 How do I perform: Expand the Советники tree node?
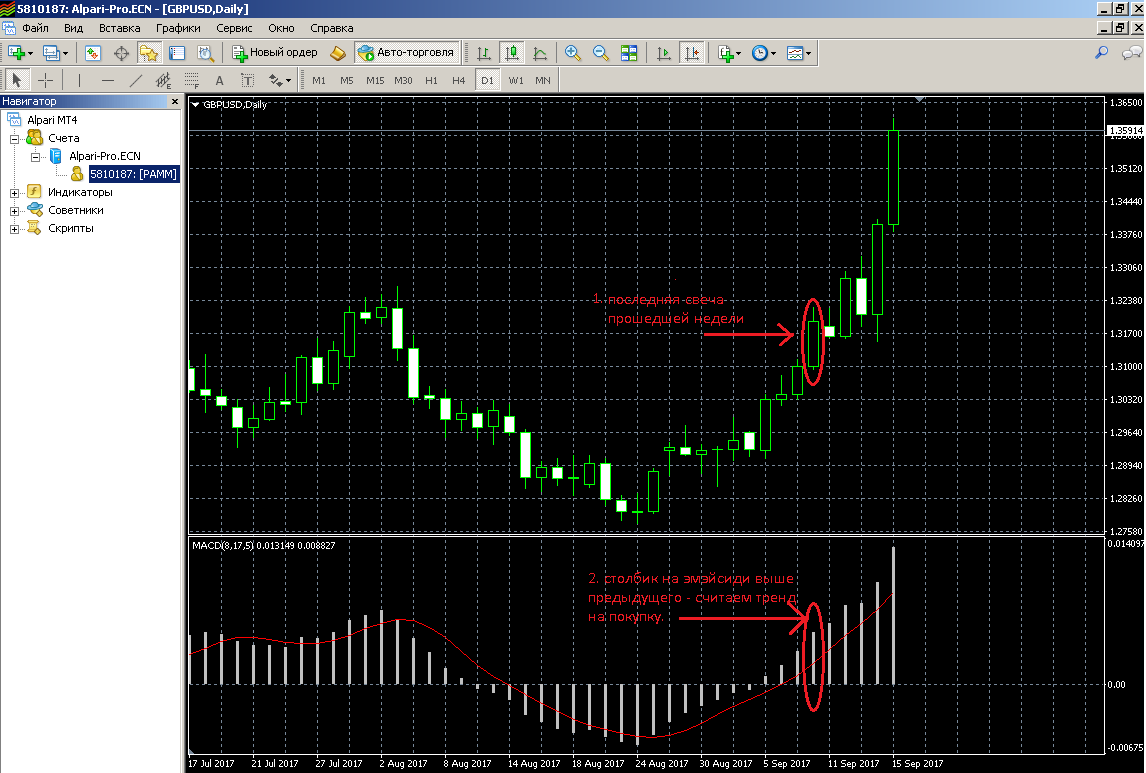coord(14,211)
